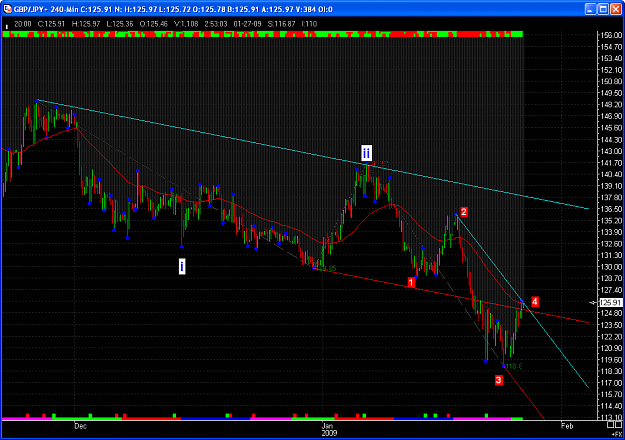
Task: Maximize the GBP/JPY chart window
Action: tap(604, 9)
